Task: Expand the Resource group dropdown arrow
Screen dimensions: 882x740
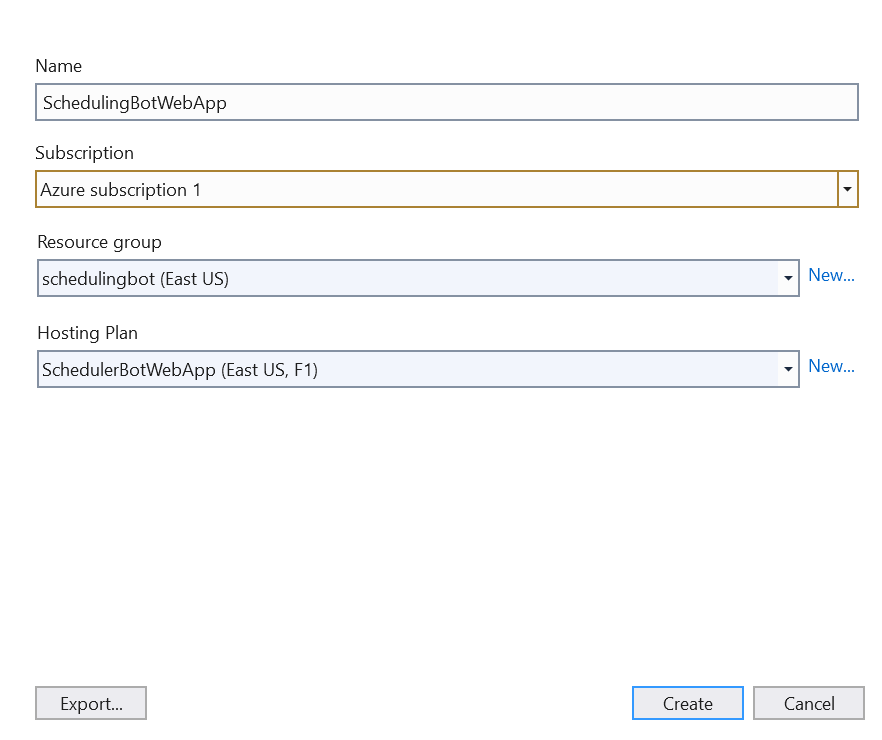Action: tap(789, 279)
